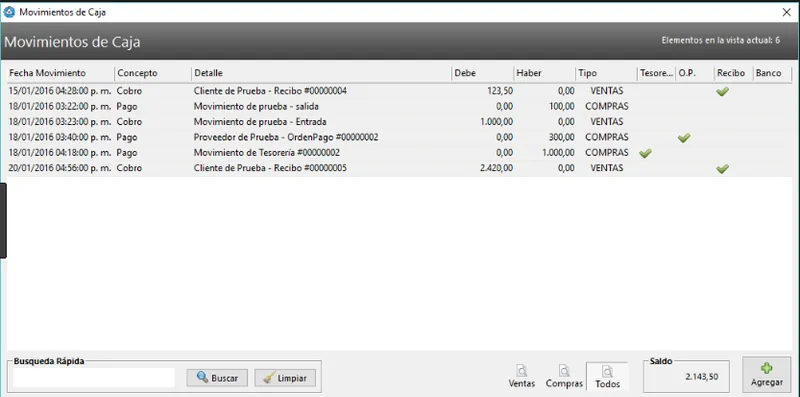Click the Recibo checkmark for Recibo #00000004

pos(722,91)
